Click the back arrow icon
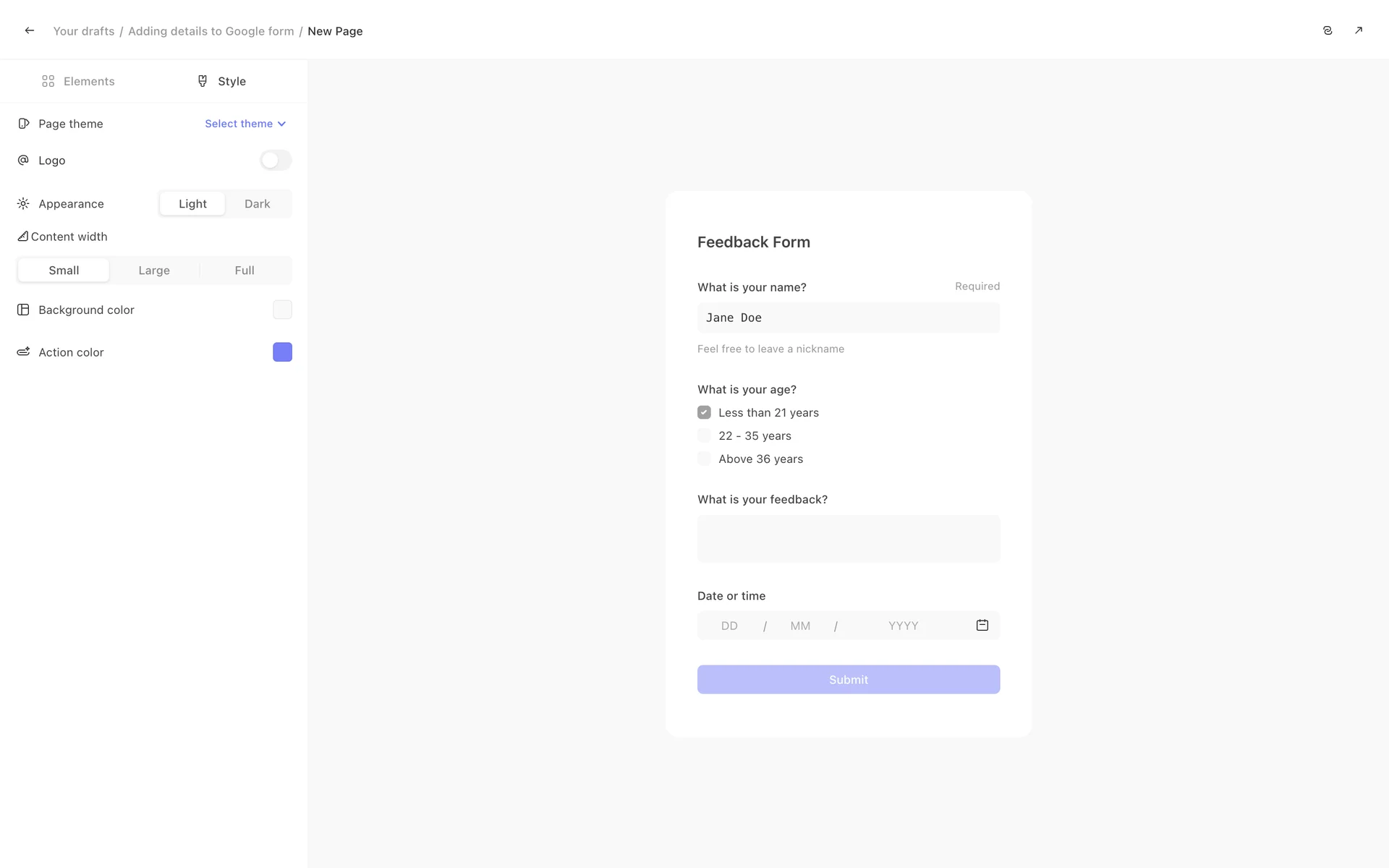Screen dimensions: 1389x868 tap(30, 30)
